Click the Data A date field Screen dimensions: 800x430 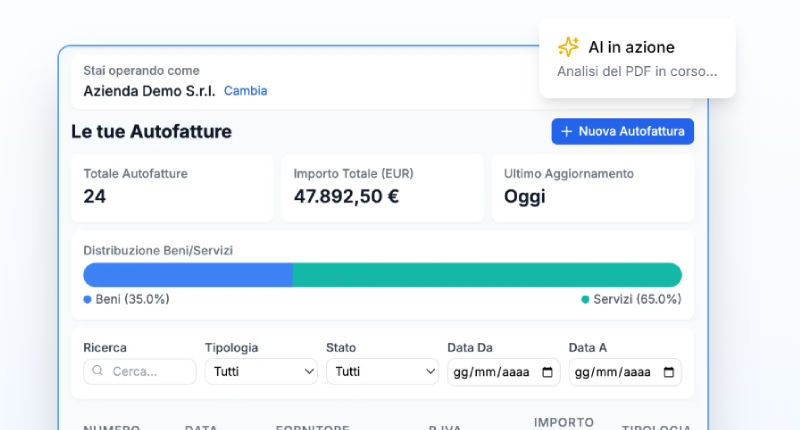pyautogui.click(x=616, y=372)
